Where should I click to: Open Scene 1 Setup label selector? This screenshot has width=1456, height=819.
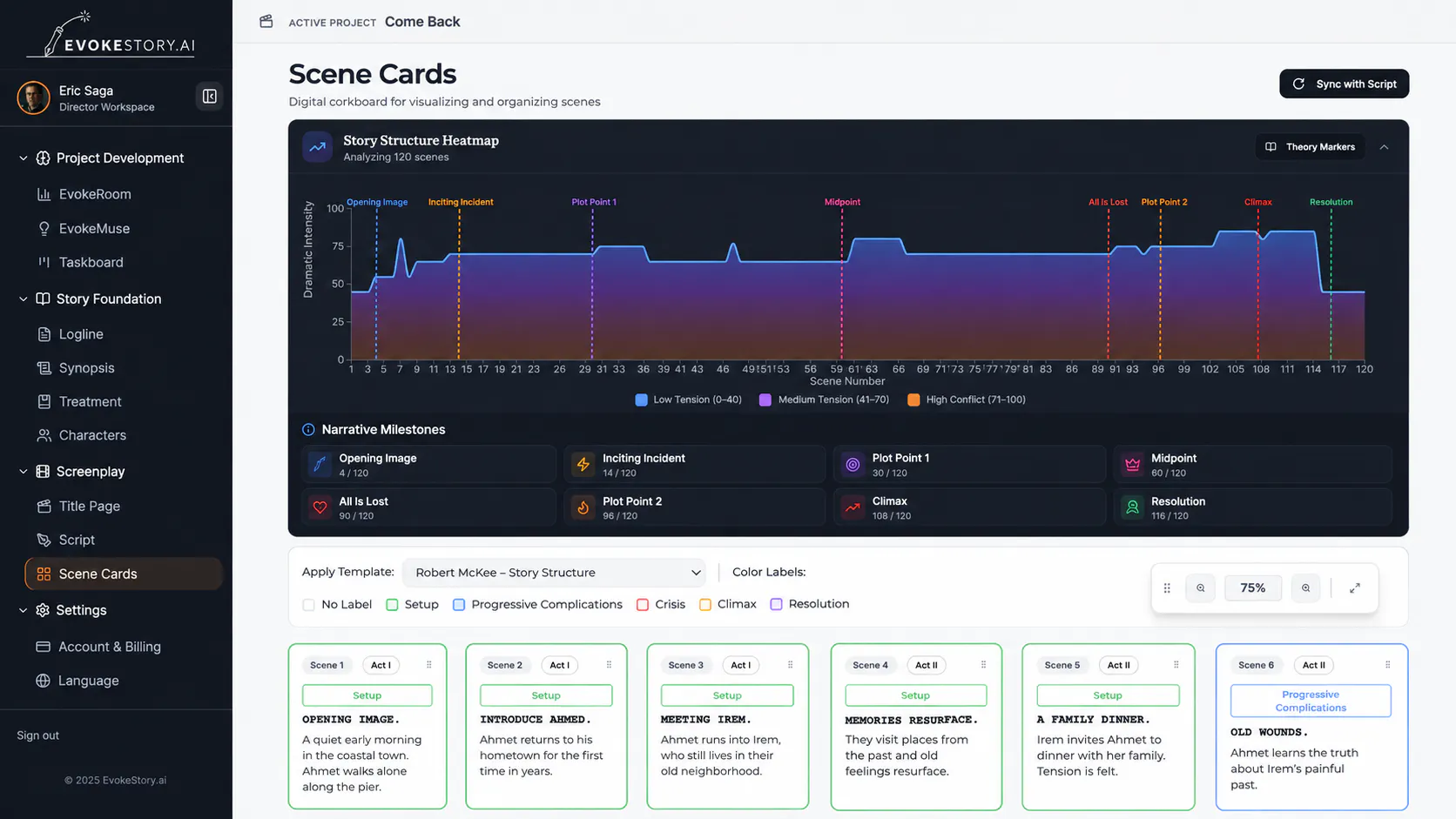click(x=367, y=695)
